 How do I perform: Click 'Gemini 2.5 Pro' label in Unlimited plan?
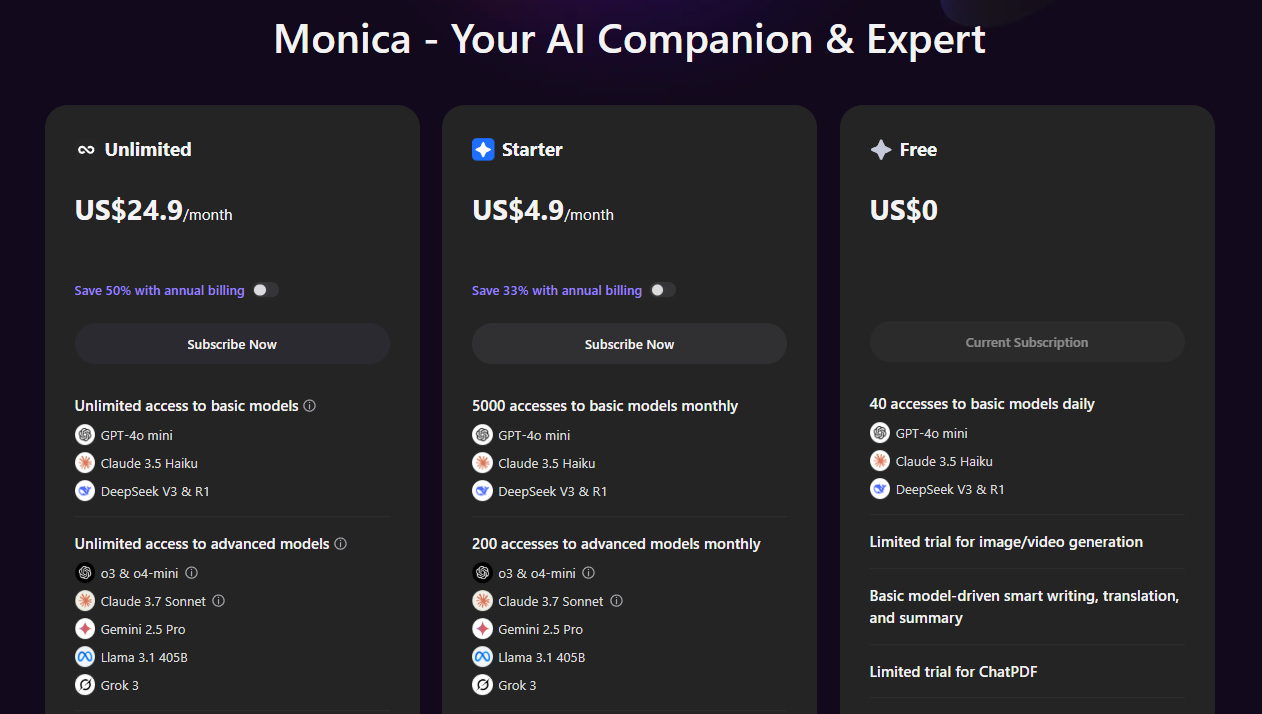click(x=143, y=629)
